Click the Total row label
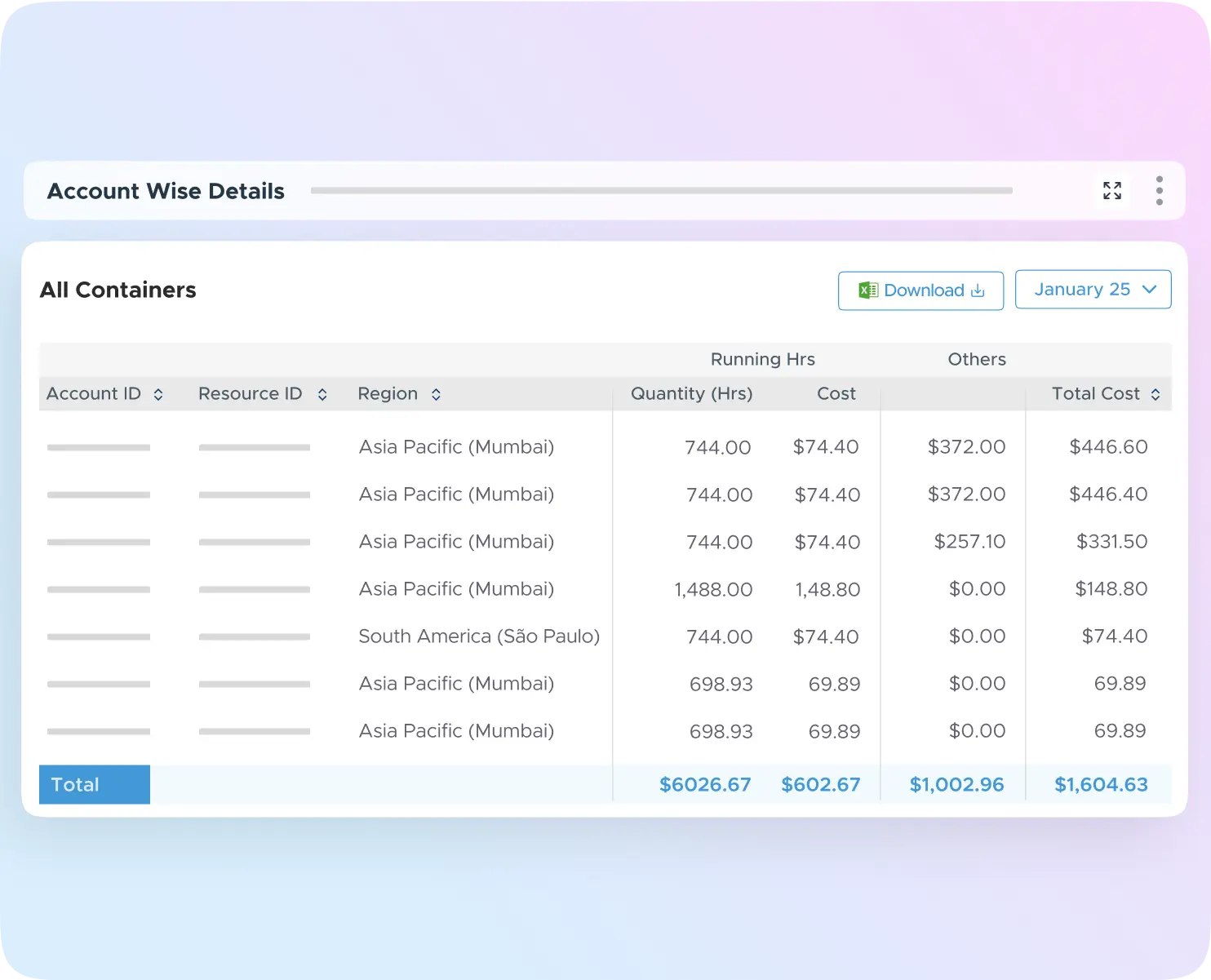This screenshot has height=980, width=1211. click(94, 785)
